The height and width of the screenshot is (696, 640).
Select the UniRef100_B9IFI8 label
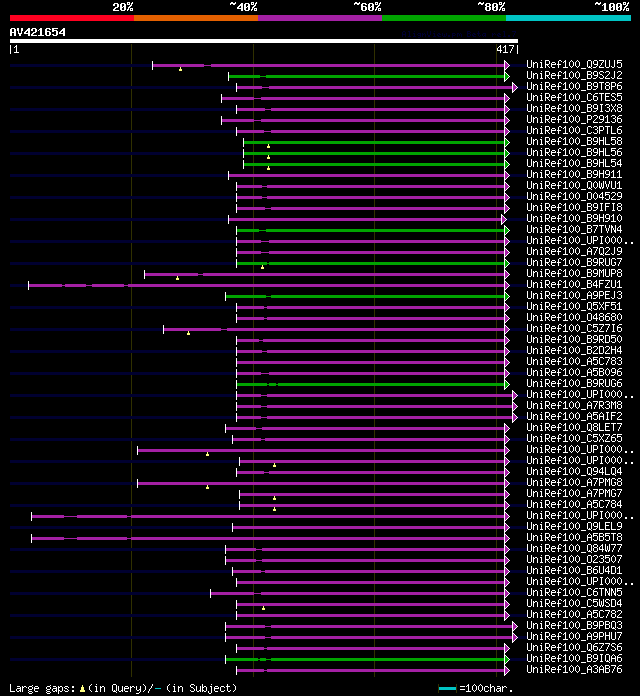(x=574, y=207)
